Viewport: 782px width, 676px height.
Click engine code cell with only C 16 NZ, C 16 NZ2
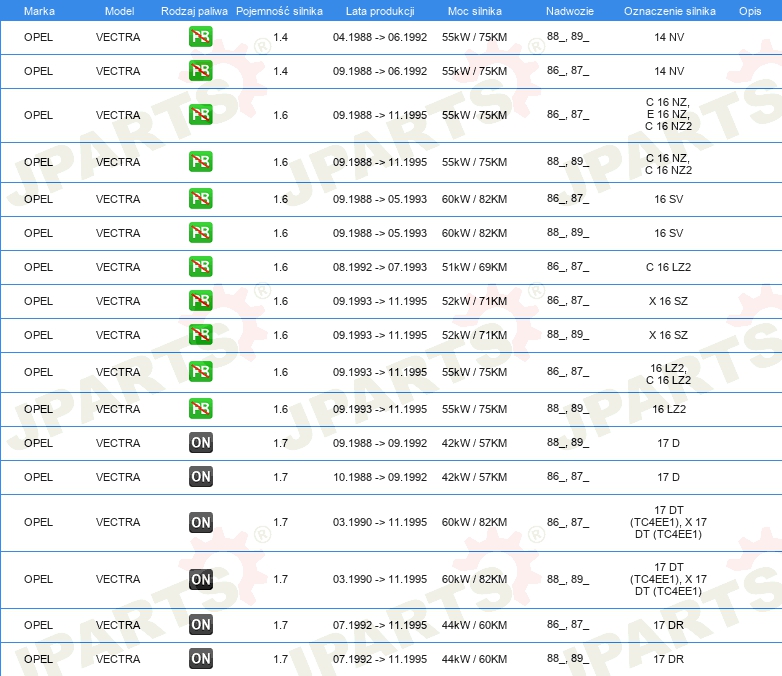point(669,164)
